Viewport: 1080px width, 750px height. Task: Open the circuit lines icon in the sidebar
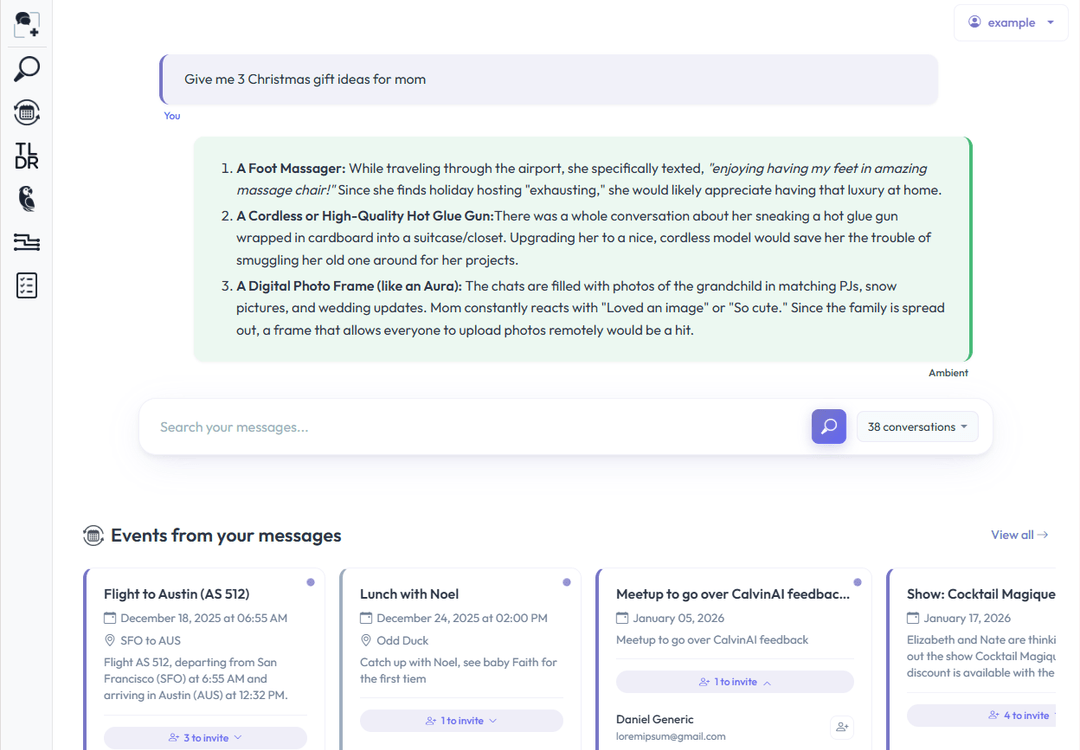[27, 242]
